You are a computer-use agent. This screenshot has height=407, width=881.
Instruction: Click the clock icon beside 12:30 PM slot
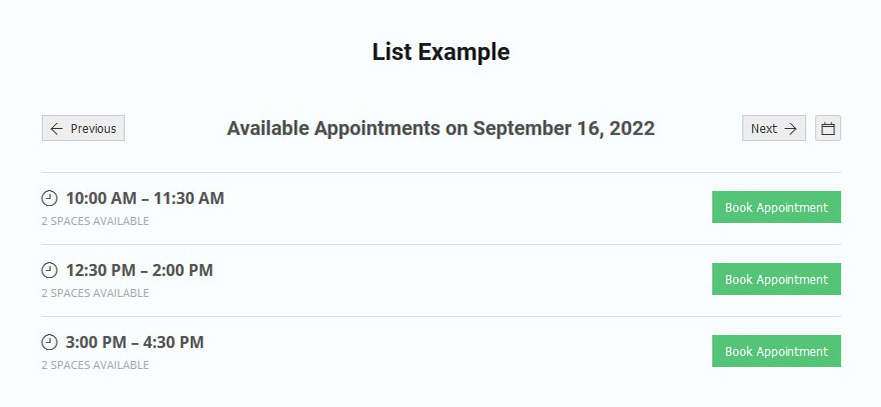(50, 270)
